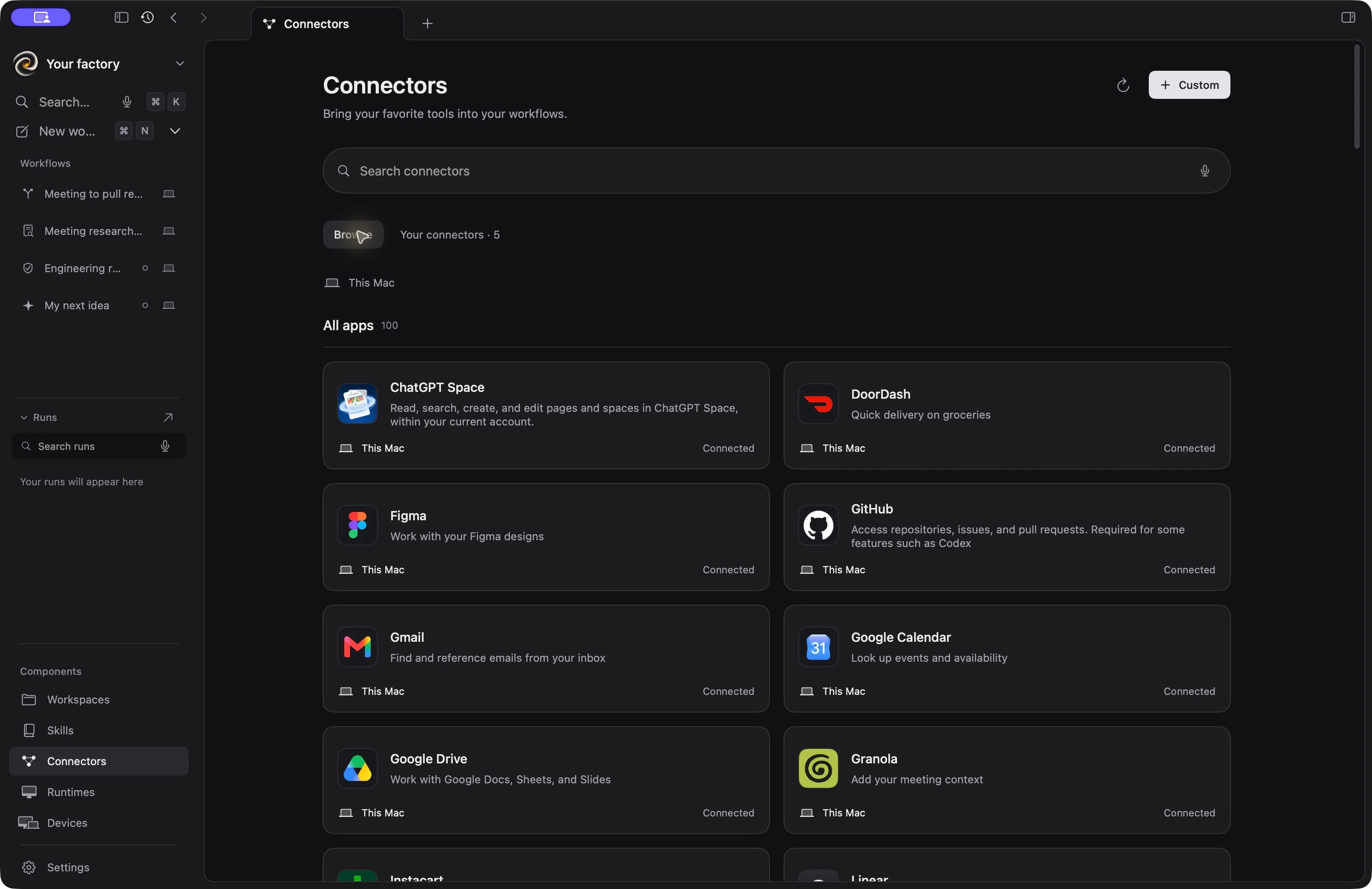Open Settings in the sidebar
This screenshot has height=889, width=1372.
[98, 868]
